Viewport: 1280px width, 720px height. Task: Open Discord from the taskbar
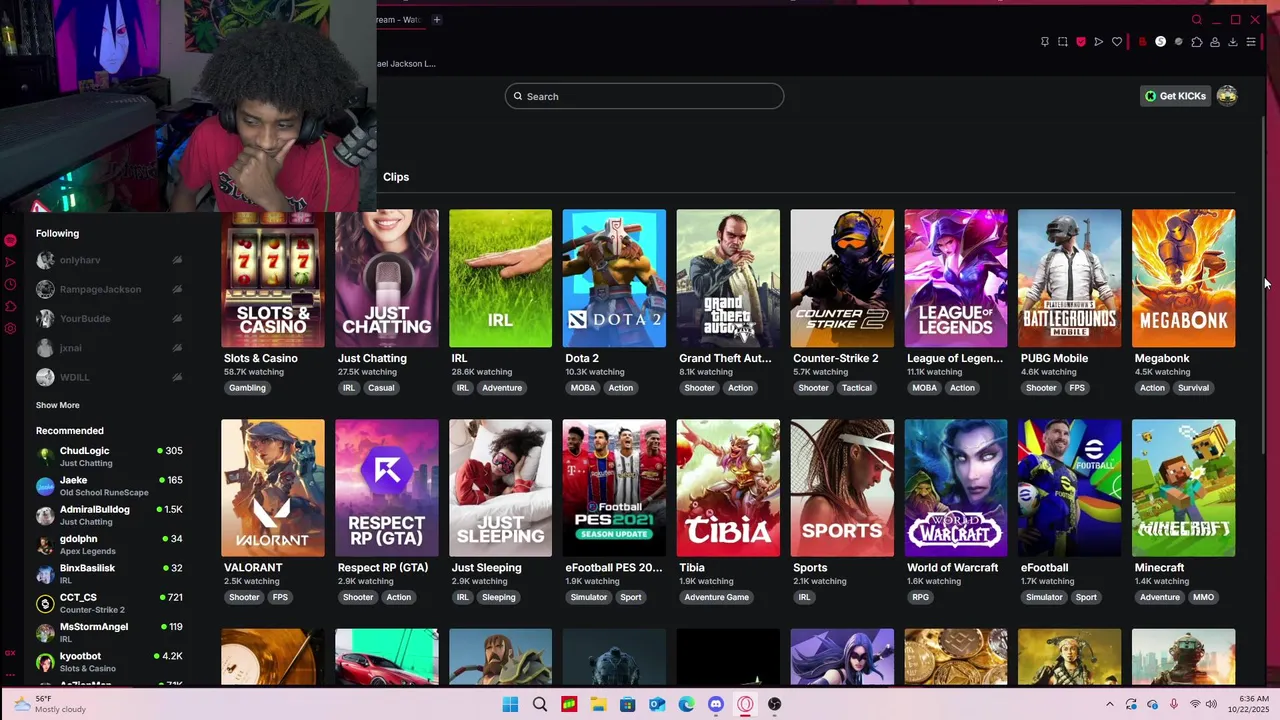pos(716,704)
